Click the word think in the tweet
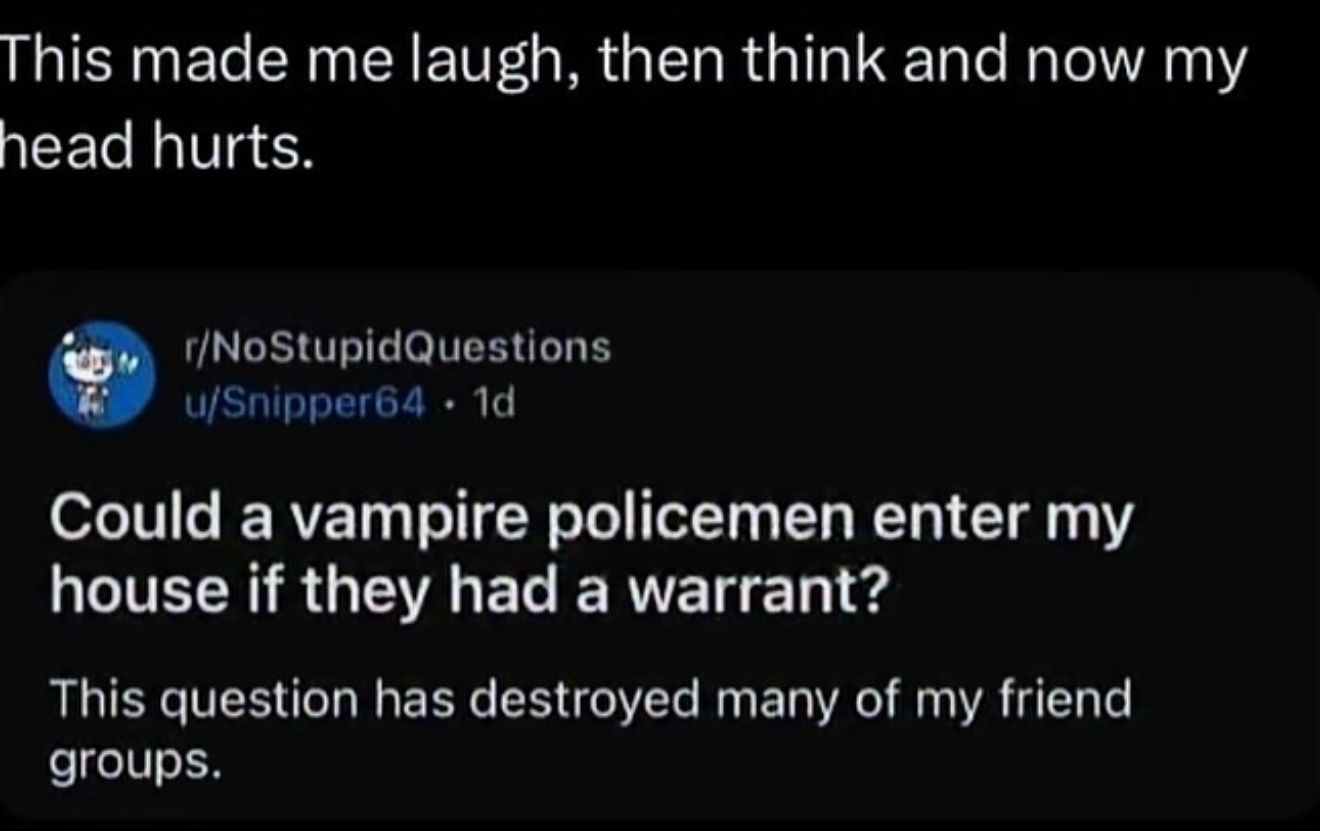1320x831 pixels. [x=789, y=62]
